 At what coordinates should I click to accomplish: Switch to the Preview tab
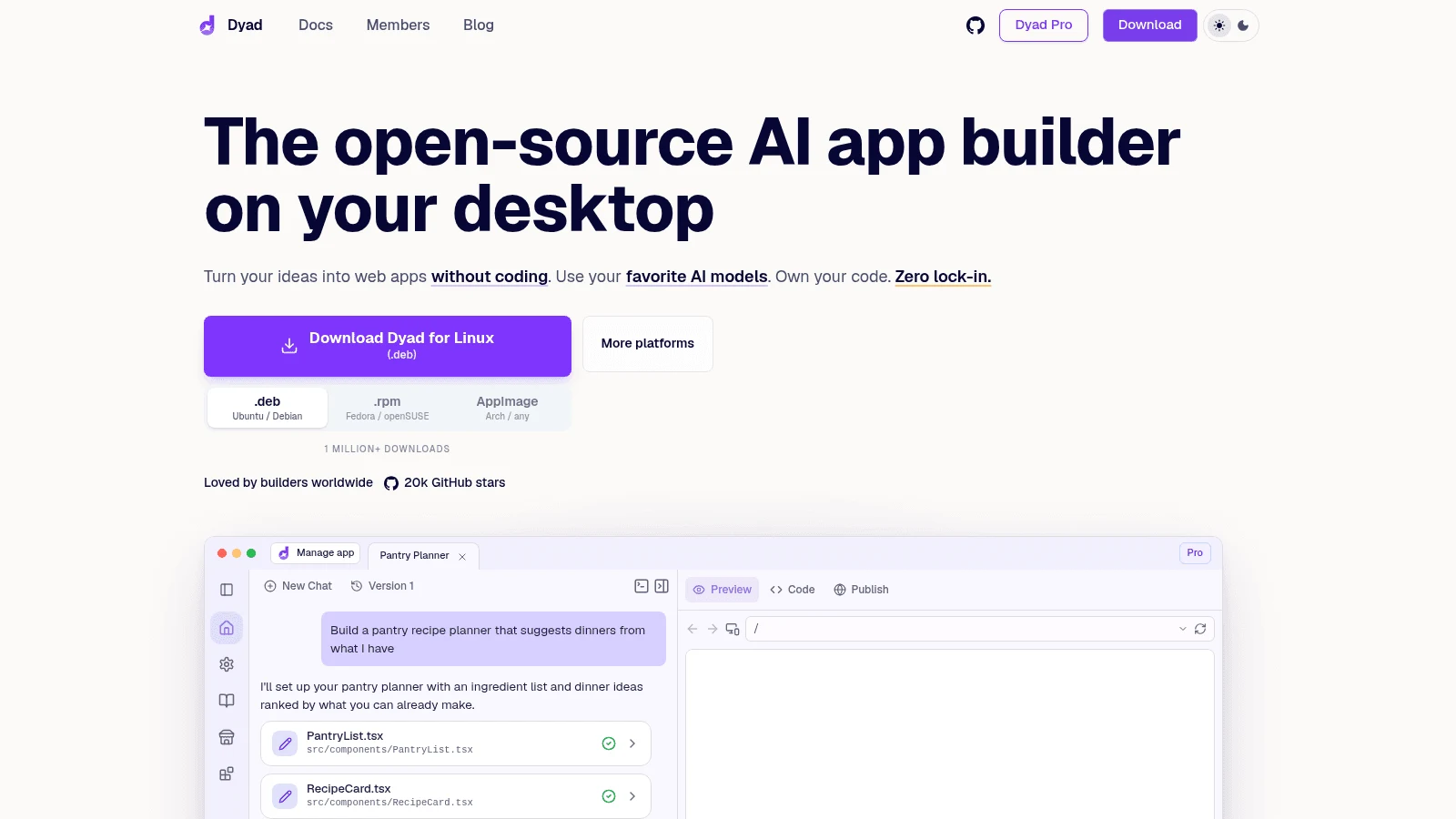[723, 590]
